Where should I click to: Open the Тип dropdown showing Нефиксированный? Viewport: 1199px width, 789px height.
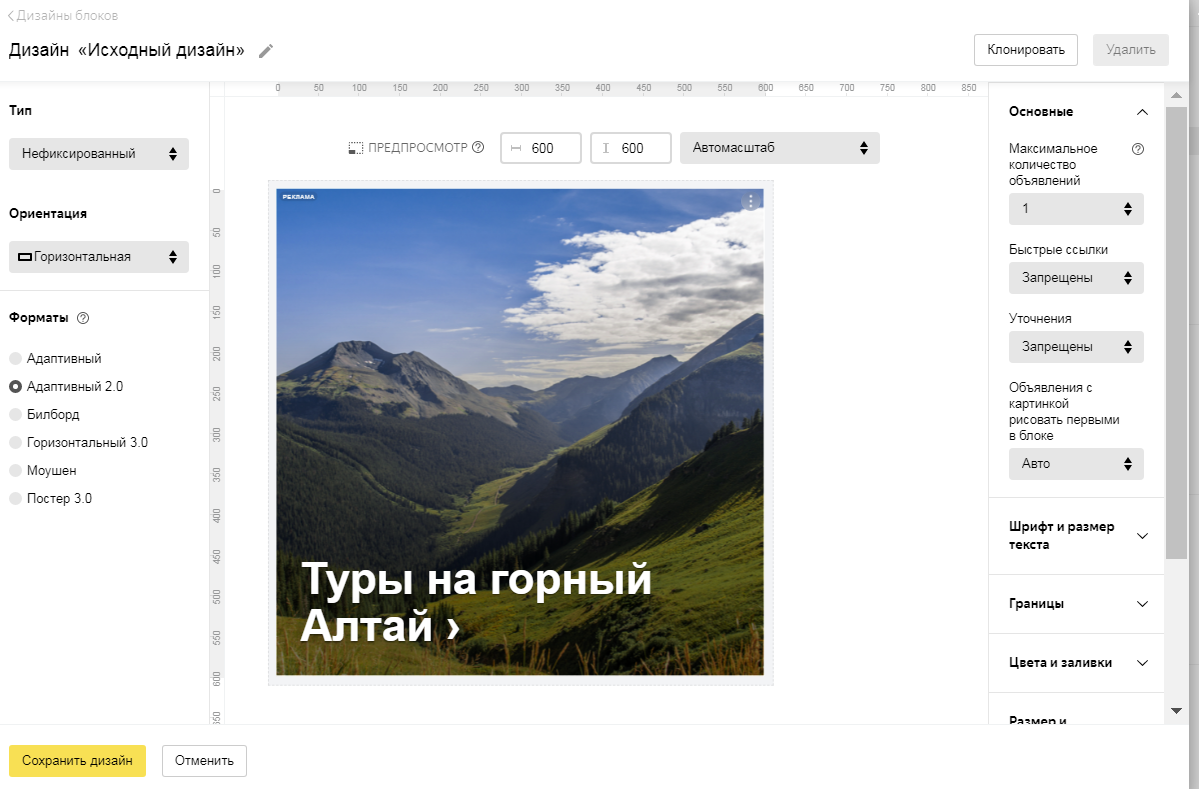pyautogui.click(x=98, y=154)
